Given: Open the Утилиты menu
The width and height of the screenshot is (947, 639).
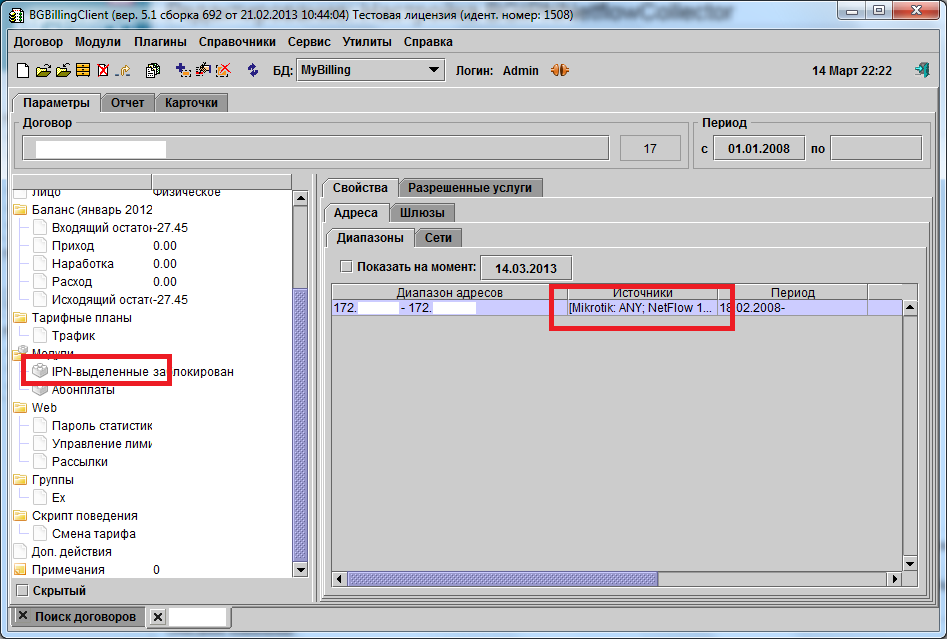Looking at the screenshot, I should pos(367,42).
